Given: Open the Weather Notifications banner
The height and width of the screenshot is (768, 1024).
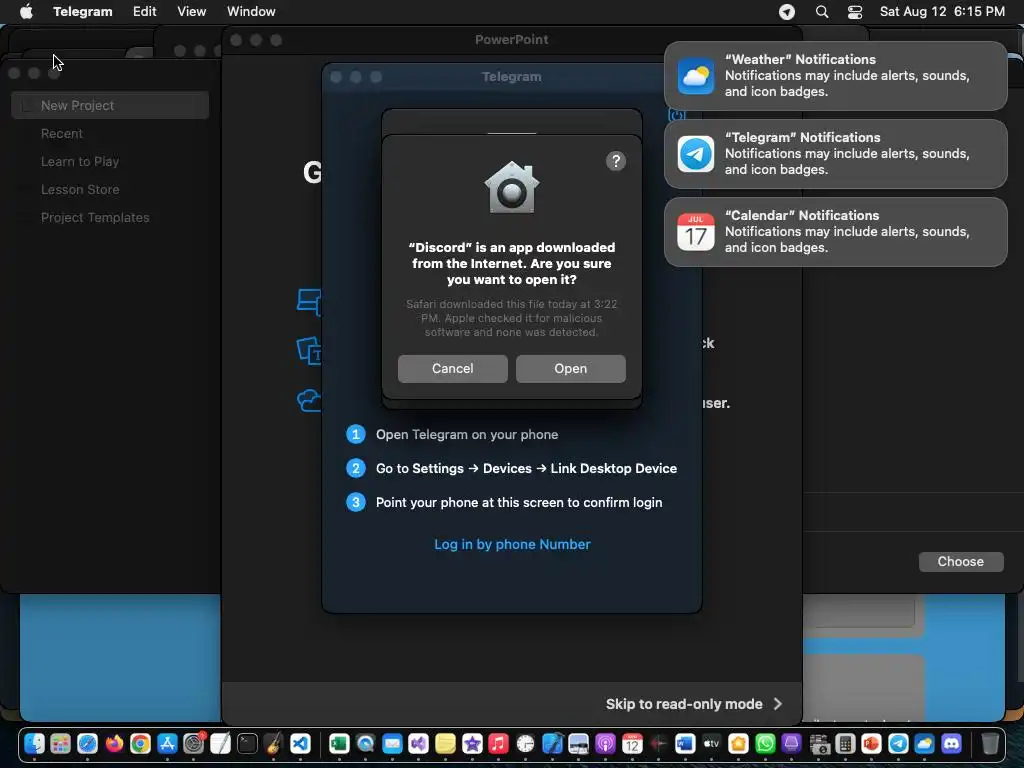Looking at the screenshot, I should tap(835, 76).
